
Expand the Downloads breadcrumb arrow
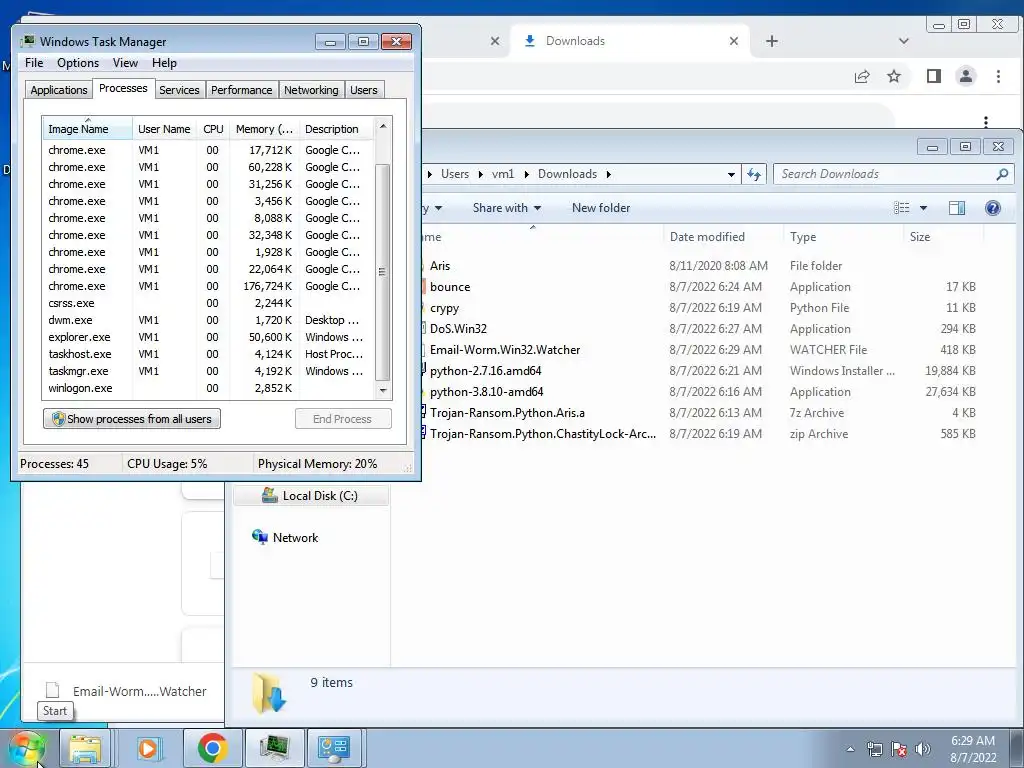[608, 174]
